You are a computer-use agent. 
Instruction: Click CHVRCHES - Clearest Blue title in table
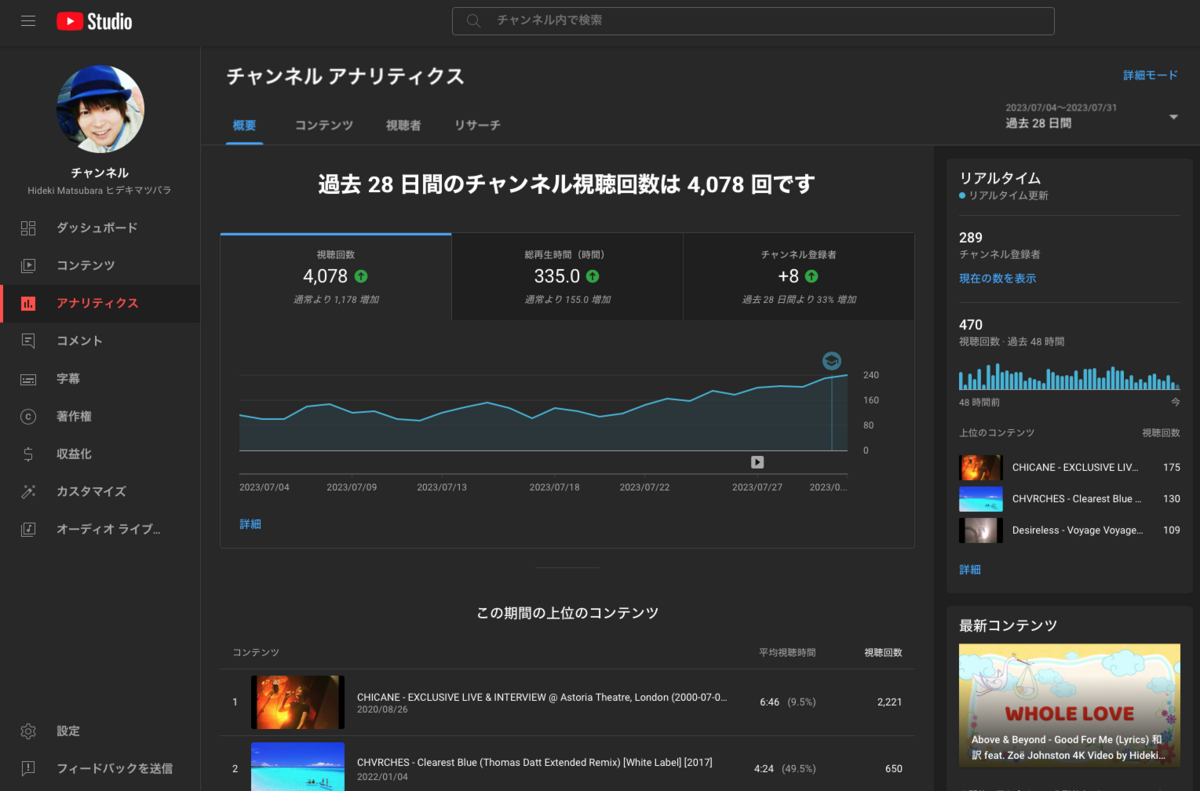534,762
